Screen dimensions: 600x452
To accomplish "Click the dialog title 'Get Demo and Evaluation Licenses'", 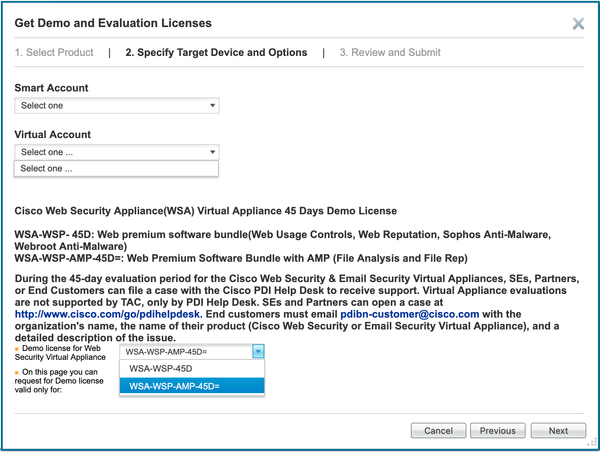I will pyautogui.click(x=113, y=23).
